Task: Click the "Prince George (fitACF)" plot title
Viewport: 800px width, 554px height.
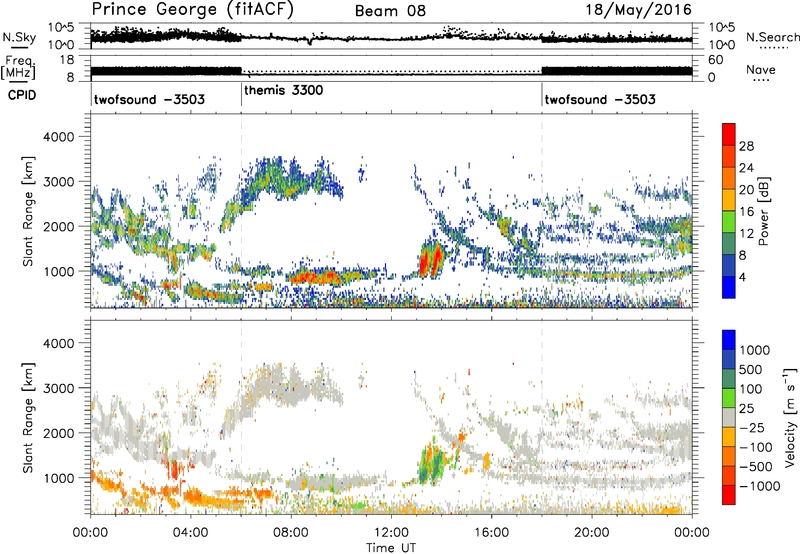Action: (193, 10)
